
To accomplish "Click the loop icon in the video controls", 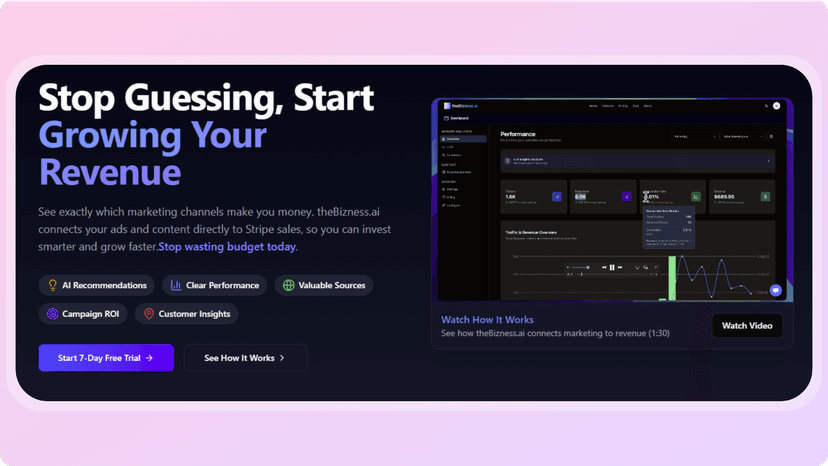I will pyautogui.click(x=637, y=267).
